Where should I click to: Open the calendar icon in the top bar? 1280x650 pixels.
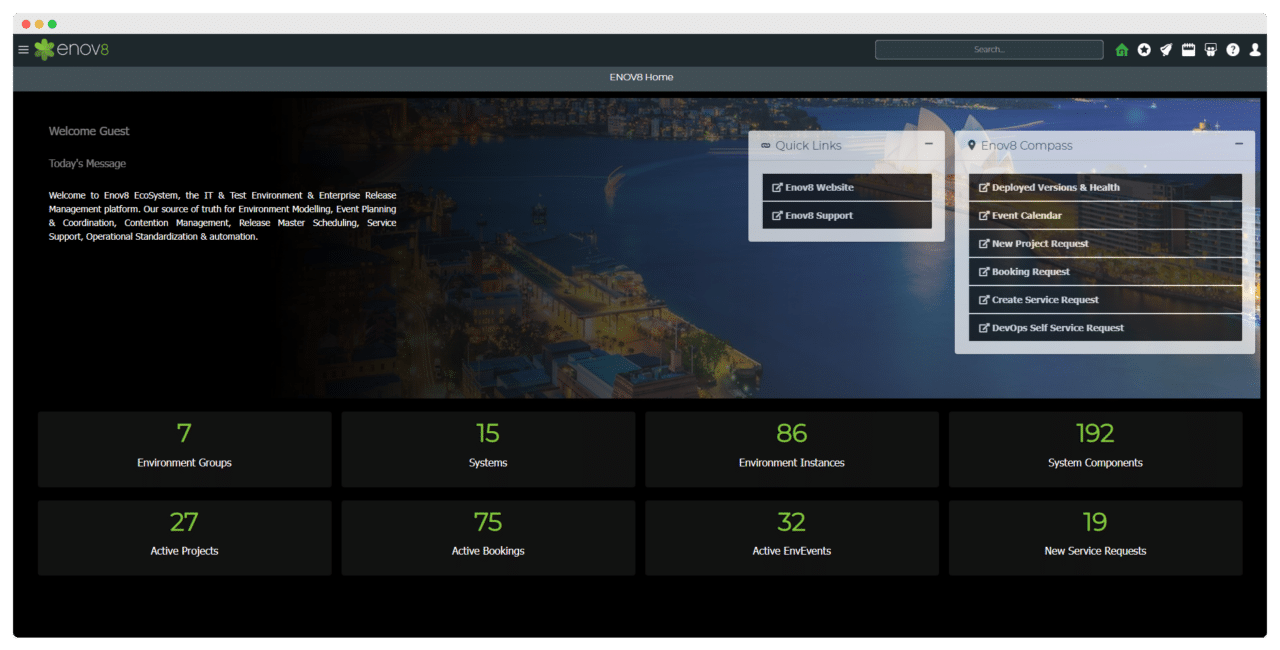click(1188, 49)
